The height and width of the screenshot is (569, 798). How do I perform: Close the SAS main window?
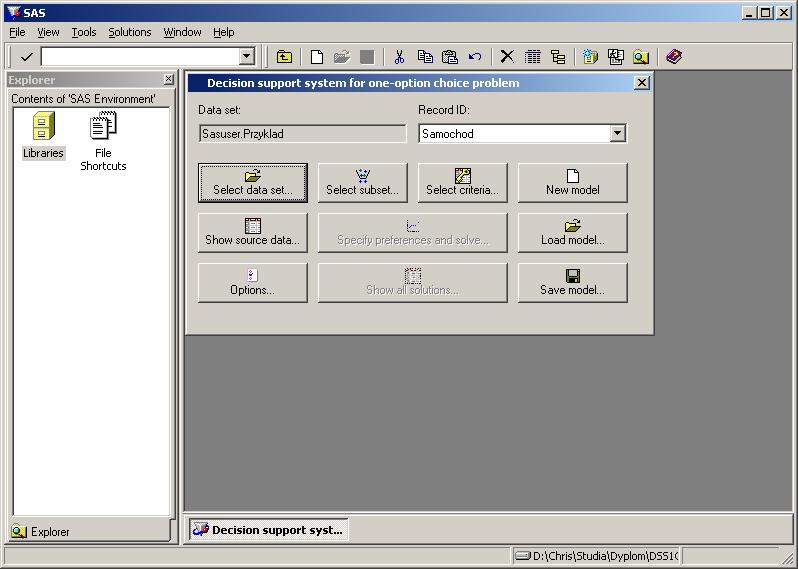[x=784, y=13]
